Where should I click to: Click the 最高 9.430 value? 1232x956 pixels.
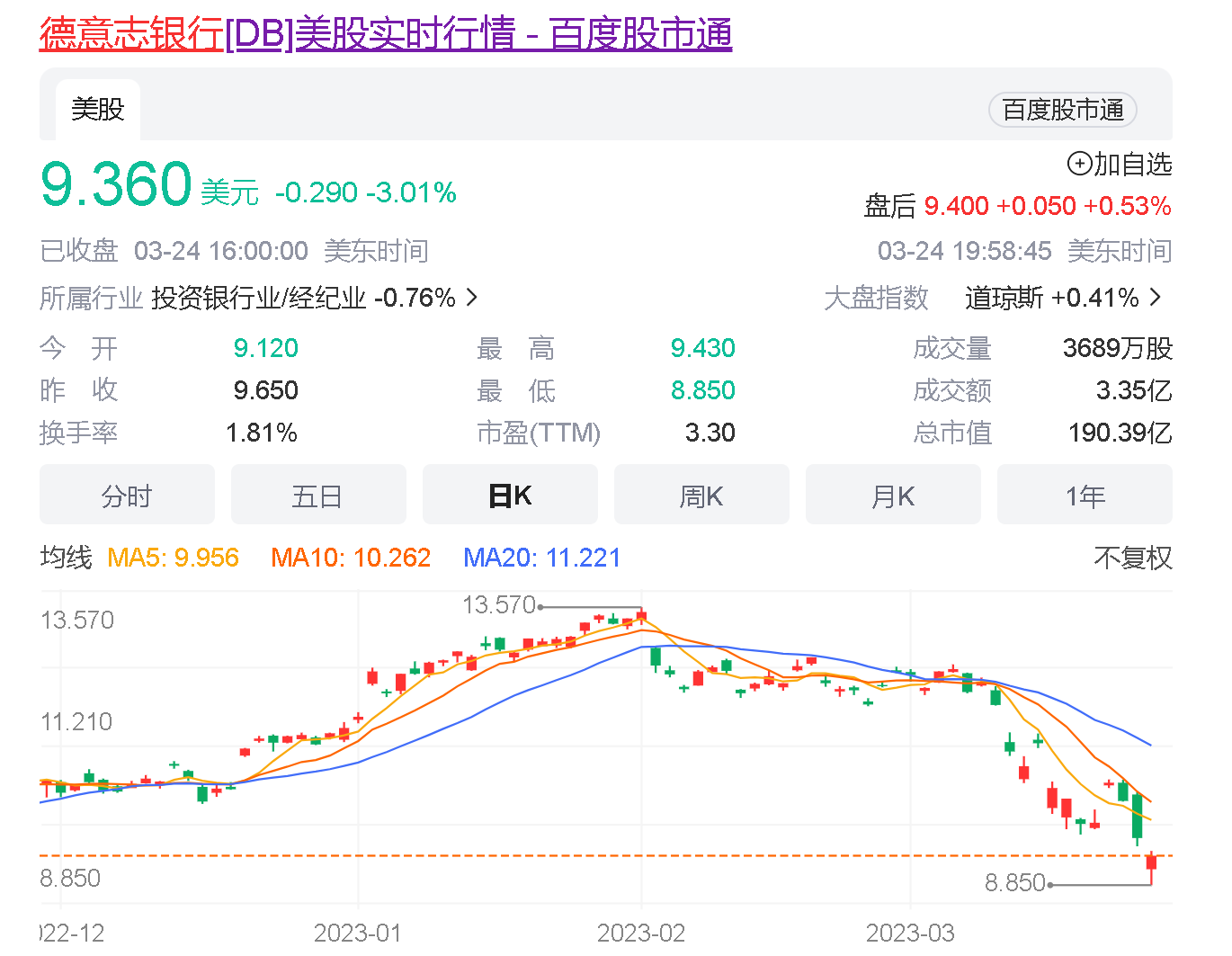point(703,348)
